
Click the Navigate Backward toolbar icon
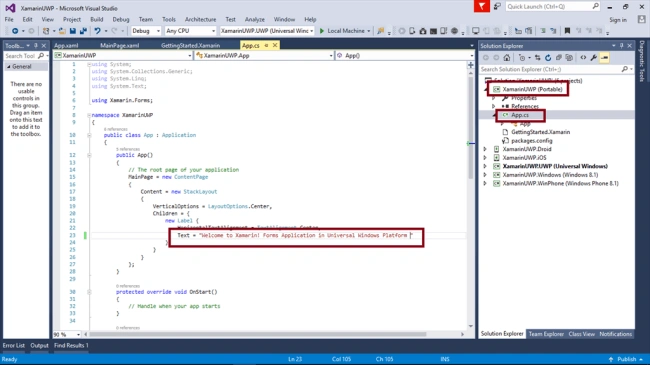[x=15, y=31]
